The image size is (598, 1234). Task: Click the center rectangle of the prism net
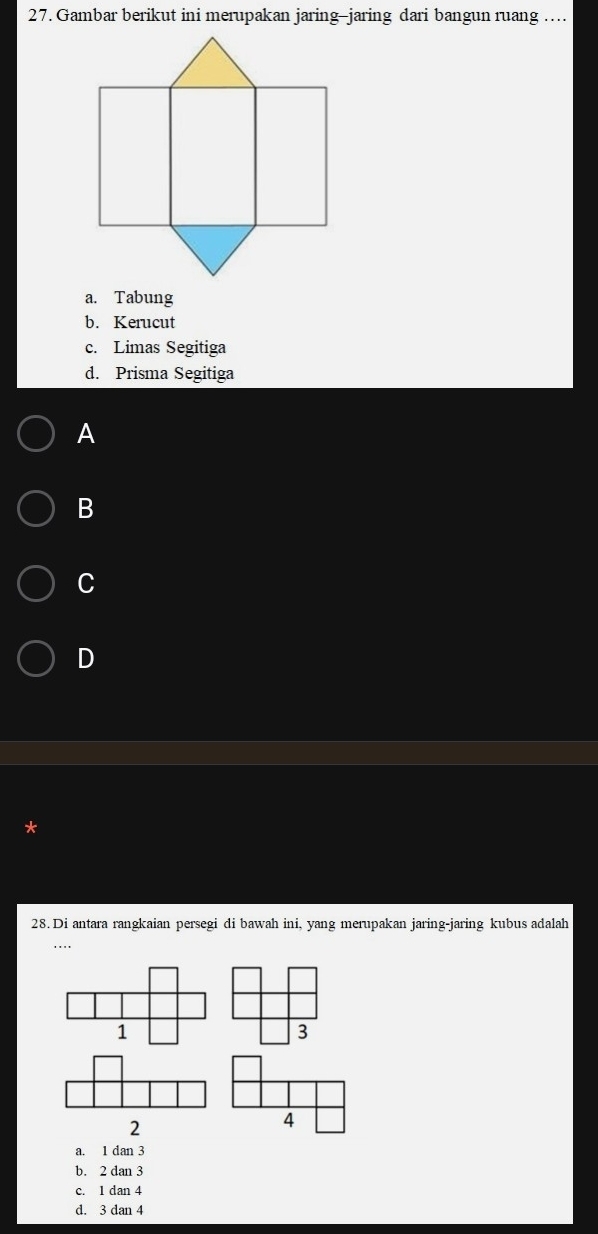coord(213,156)
